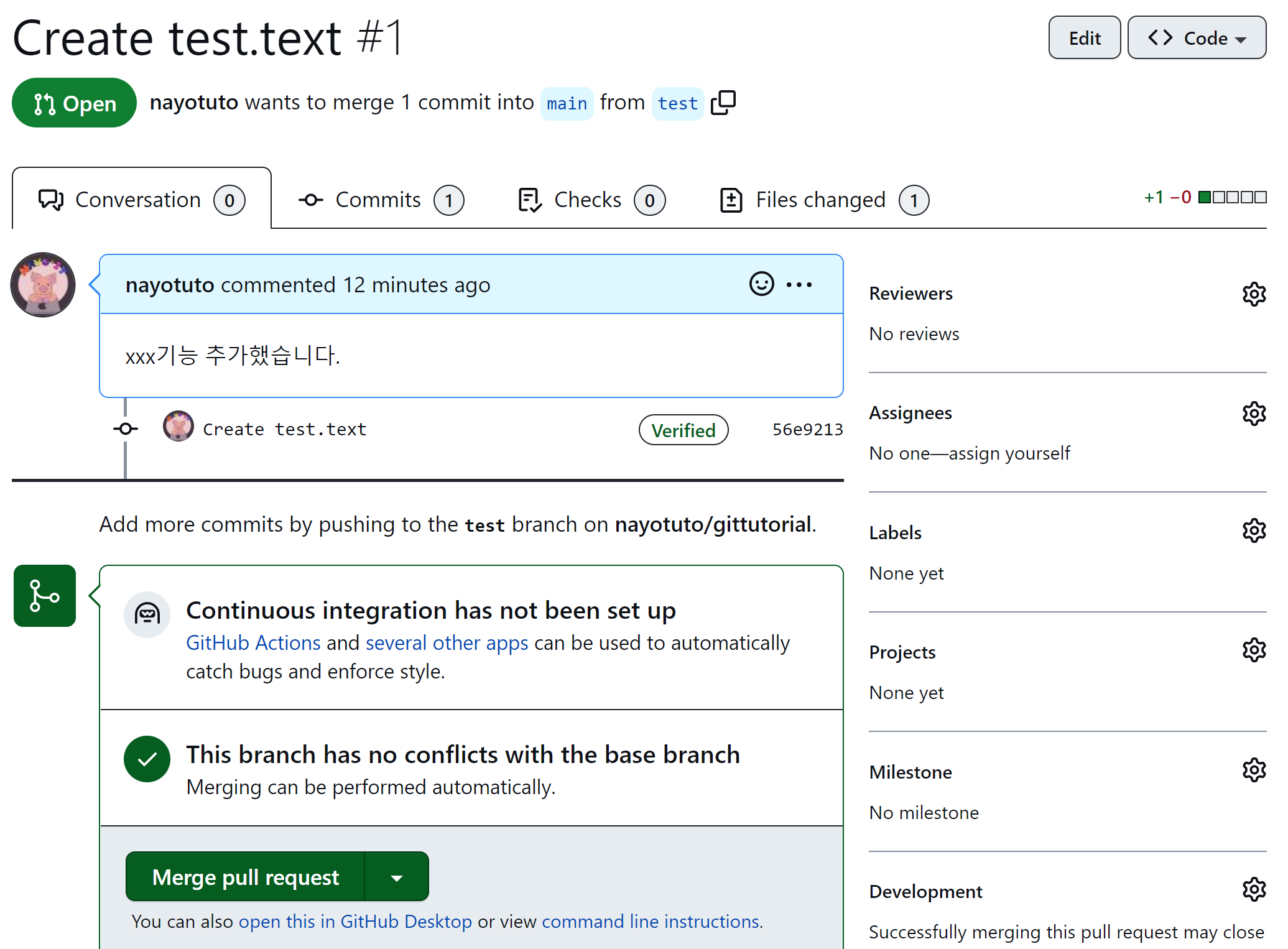Image resolution: width=1288 pixels, height=949 pixels.
Task: Click the diffstat colored squares bar
Action: (x=1232, y=197)
